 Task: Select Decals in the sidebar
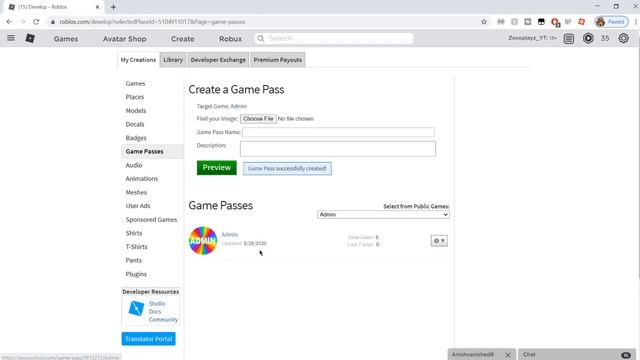[135, 124]
